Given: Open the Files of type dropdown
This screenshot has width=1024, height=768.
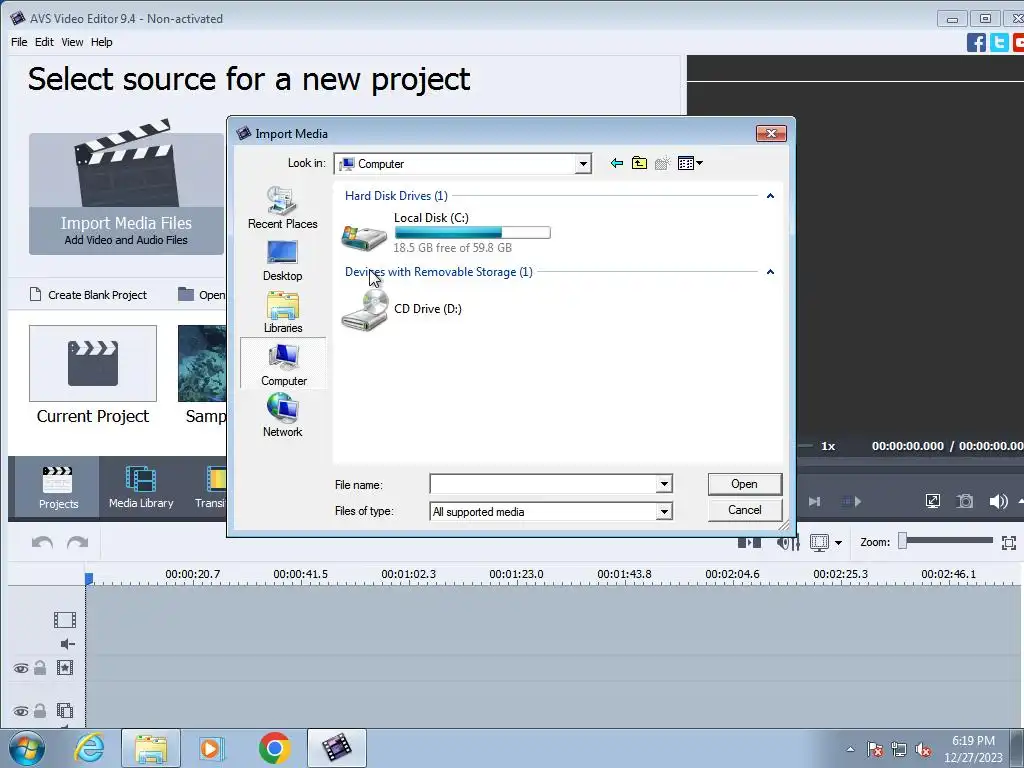Looking at the screenshot, I should 664,511.
